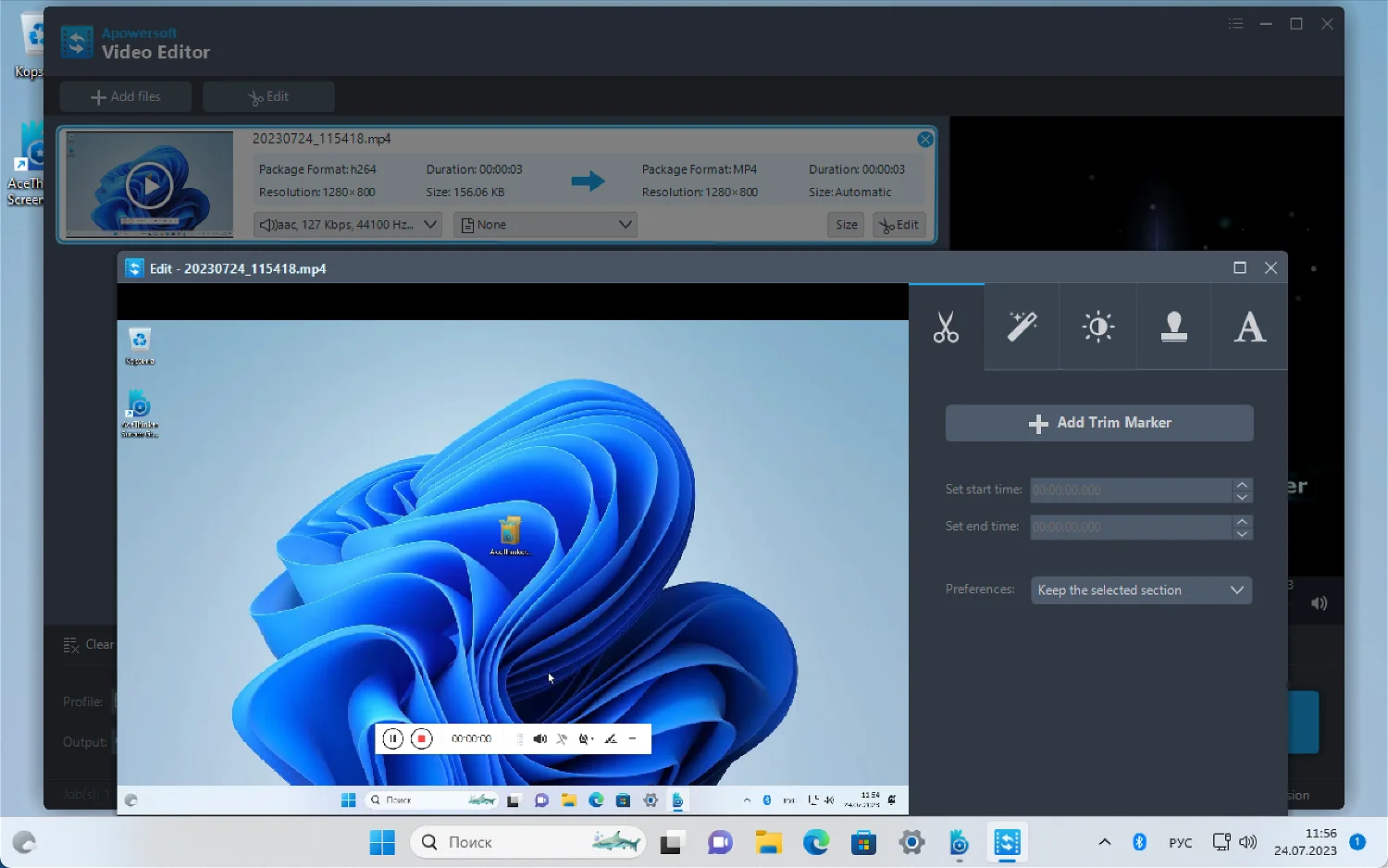
Task: Click Add files in Video Editor window
Action: tap(126, 96)
